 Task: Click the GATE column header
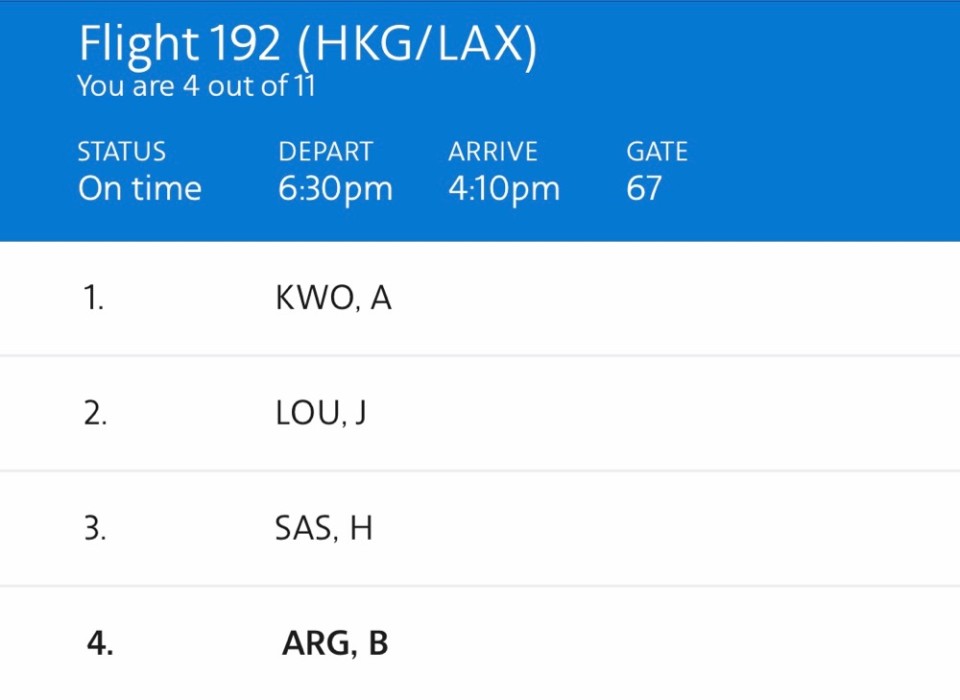[657, 151]
